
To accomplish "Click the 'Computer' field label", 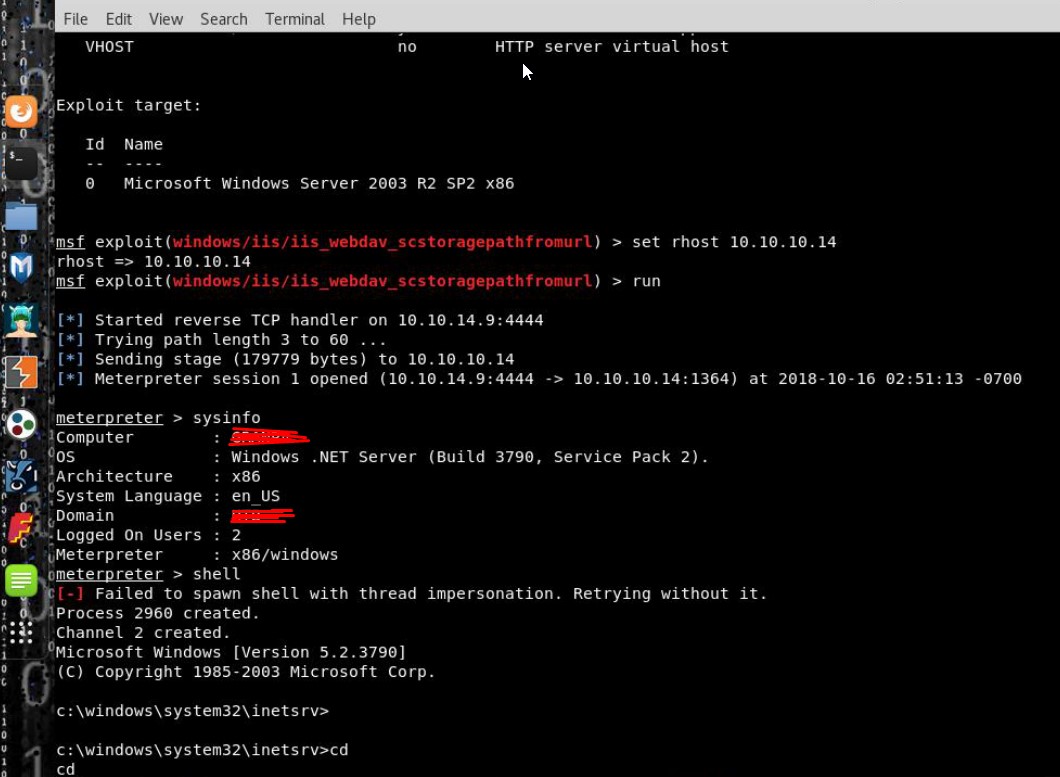I will click(x=95, y=438).
